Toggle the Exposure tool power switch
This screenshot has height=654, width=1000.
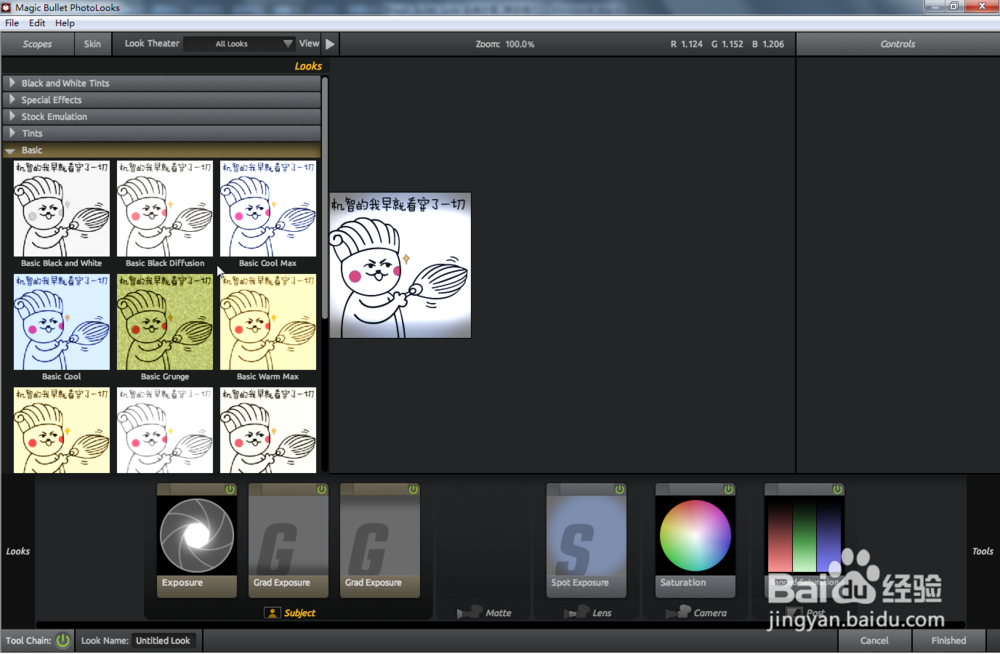pos(228,490)
